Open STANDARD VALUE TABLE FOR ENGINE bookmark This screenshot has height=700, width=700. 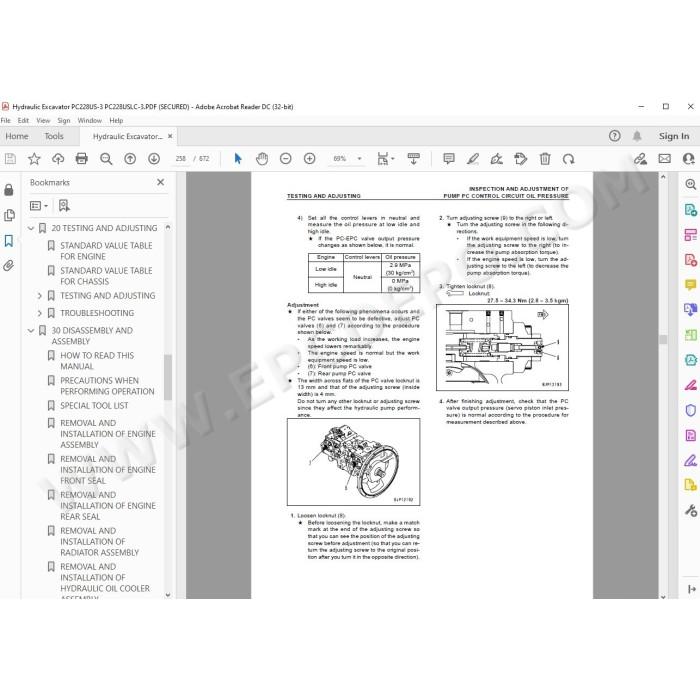pos(106,251)
